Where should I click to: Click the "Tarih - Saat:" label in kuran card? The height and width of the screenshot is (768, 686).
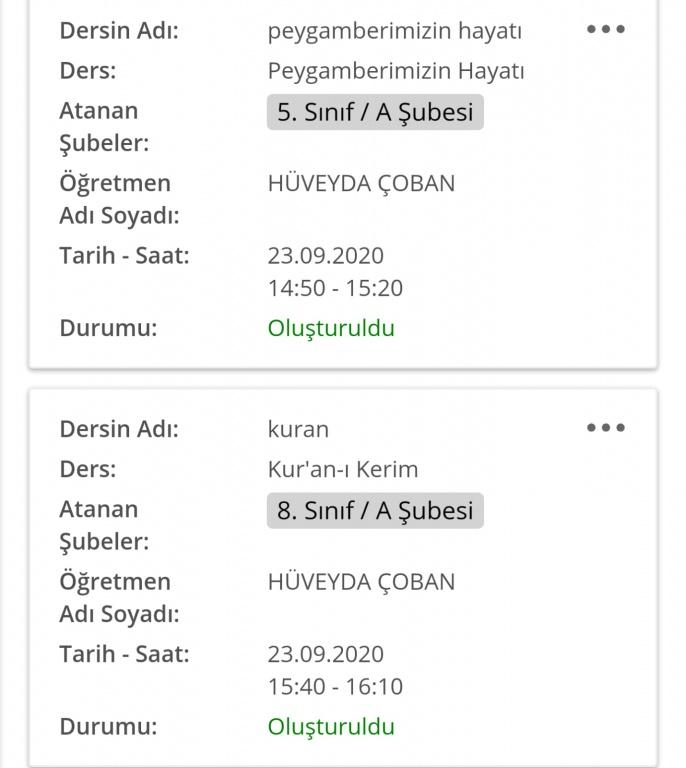click(x=124, y=654)
